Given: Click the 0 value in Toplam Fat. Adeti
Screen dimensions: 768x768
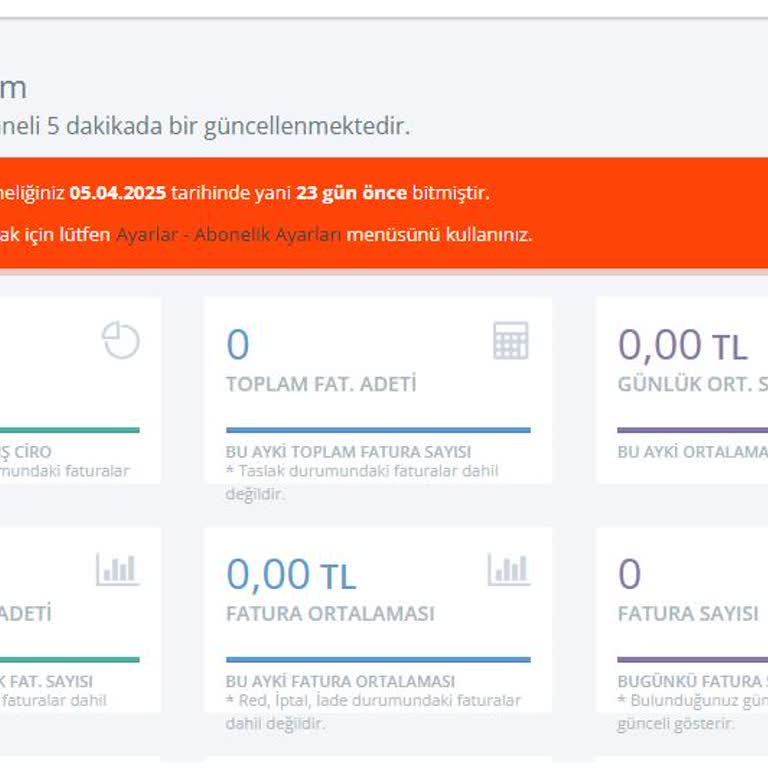Looking at the screenshot, I should (x=238, y=345).
